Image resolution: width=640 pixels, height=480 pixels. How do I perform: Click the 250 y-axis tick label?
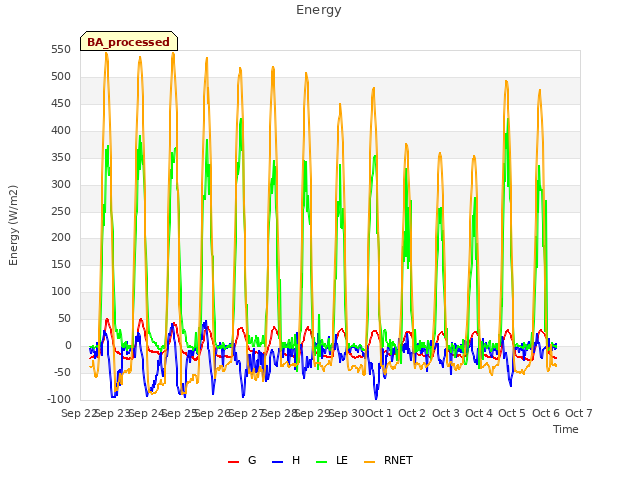click(61, 211)
